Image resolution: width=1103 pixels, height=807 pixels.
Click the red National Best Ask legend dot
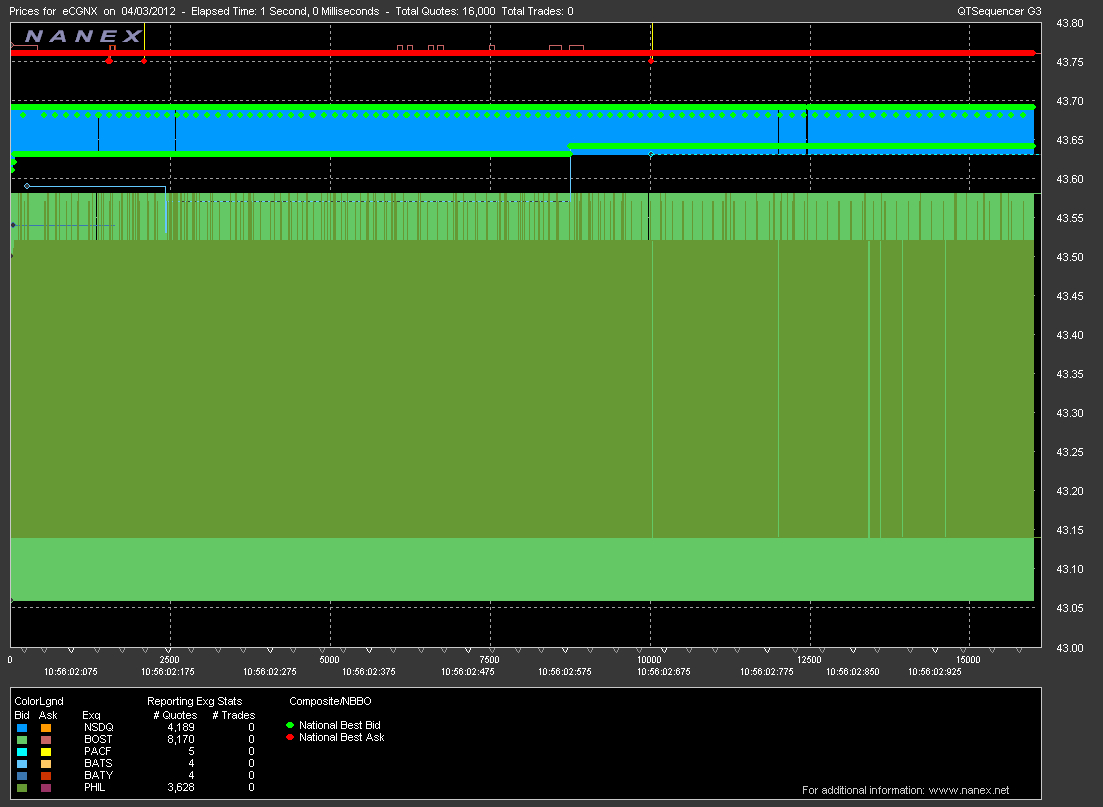pyautogui.click(x=290, y=737)
